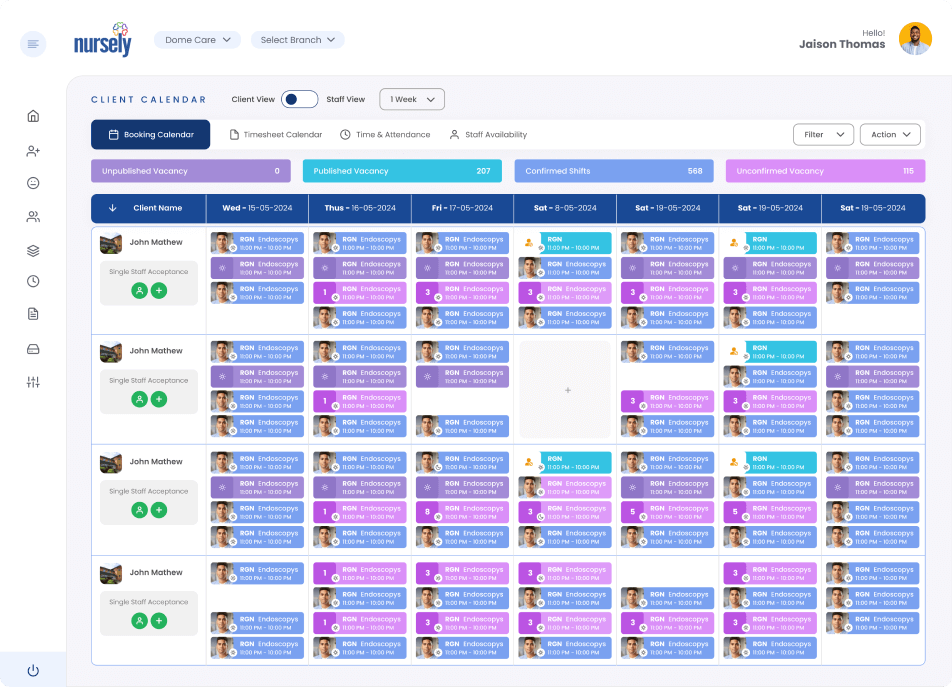Screen dimensions: 952x687
Task: Open the clock sidebar icon
Action: [33, 281]
